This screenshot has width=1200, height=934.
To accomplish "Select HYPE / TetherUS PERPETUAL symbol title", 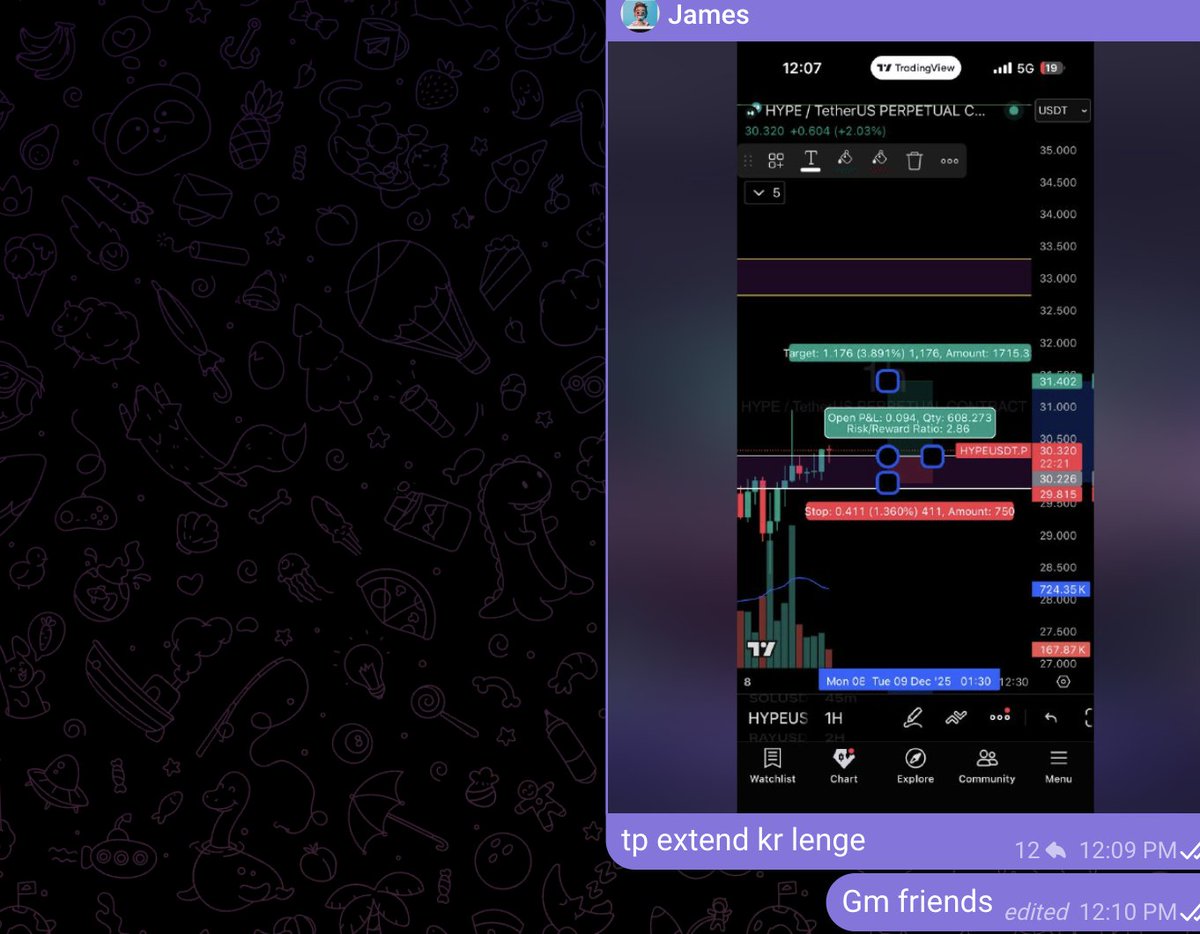I will click(x=876, y=111).
